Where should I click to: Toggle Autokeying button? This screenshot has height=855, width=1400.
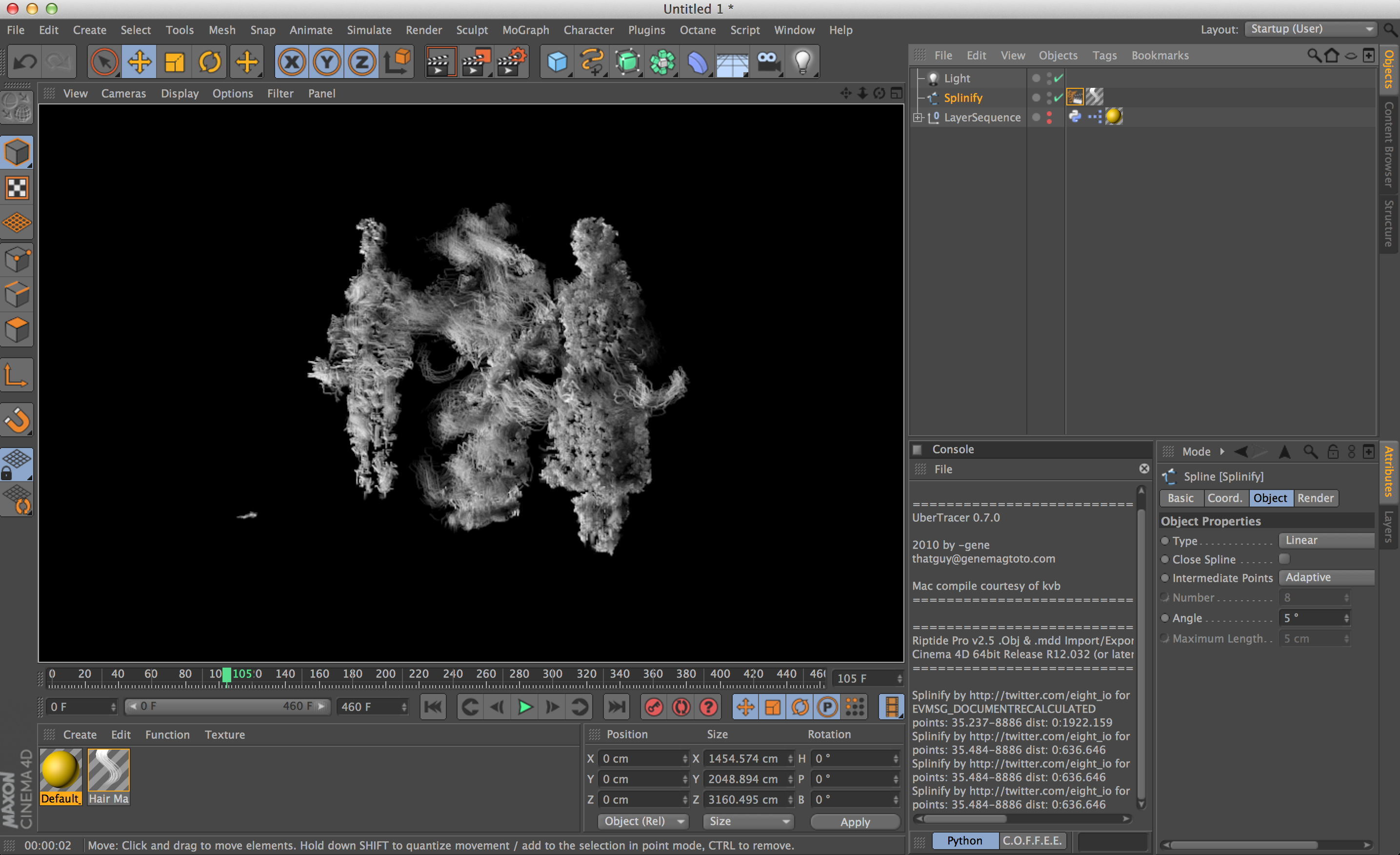coord(681,707)
